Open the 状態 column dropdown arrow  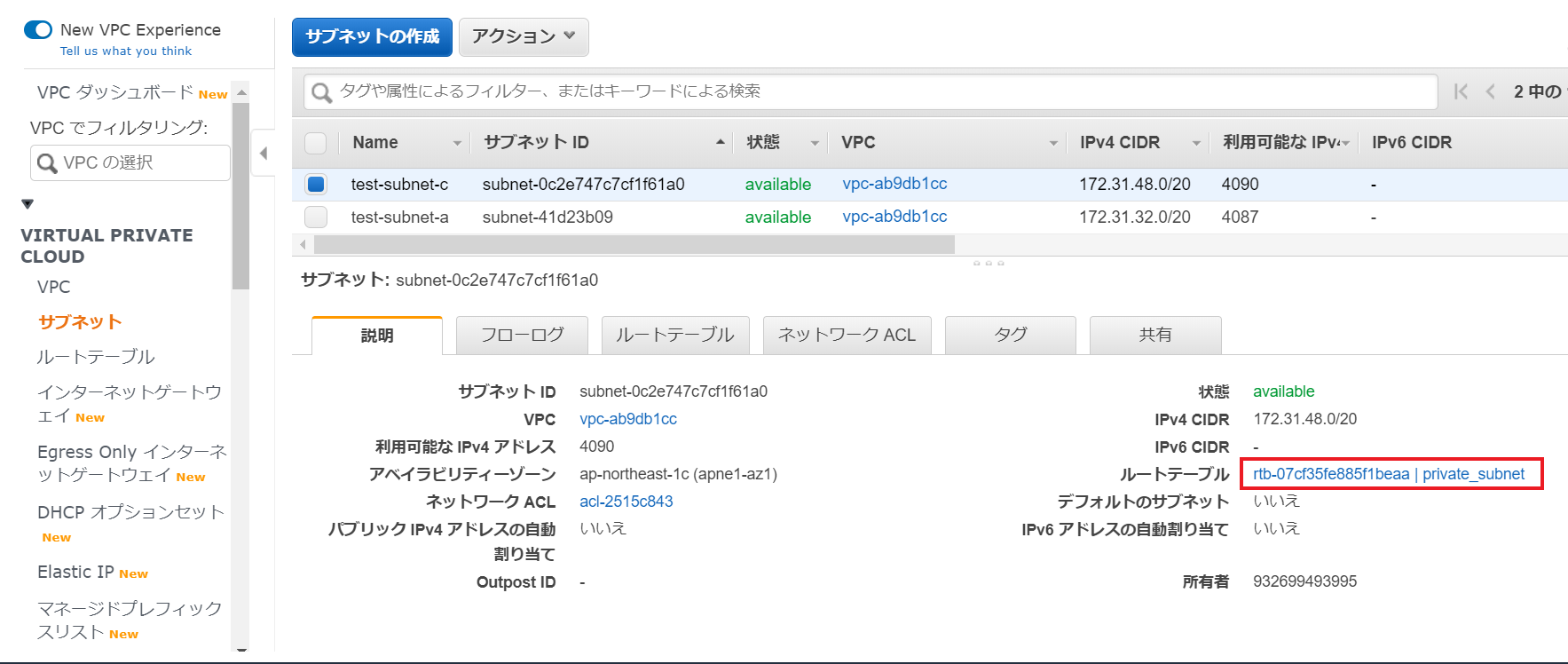click(815, 143)
